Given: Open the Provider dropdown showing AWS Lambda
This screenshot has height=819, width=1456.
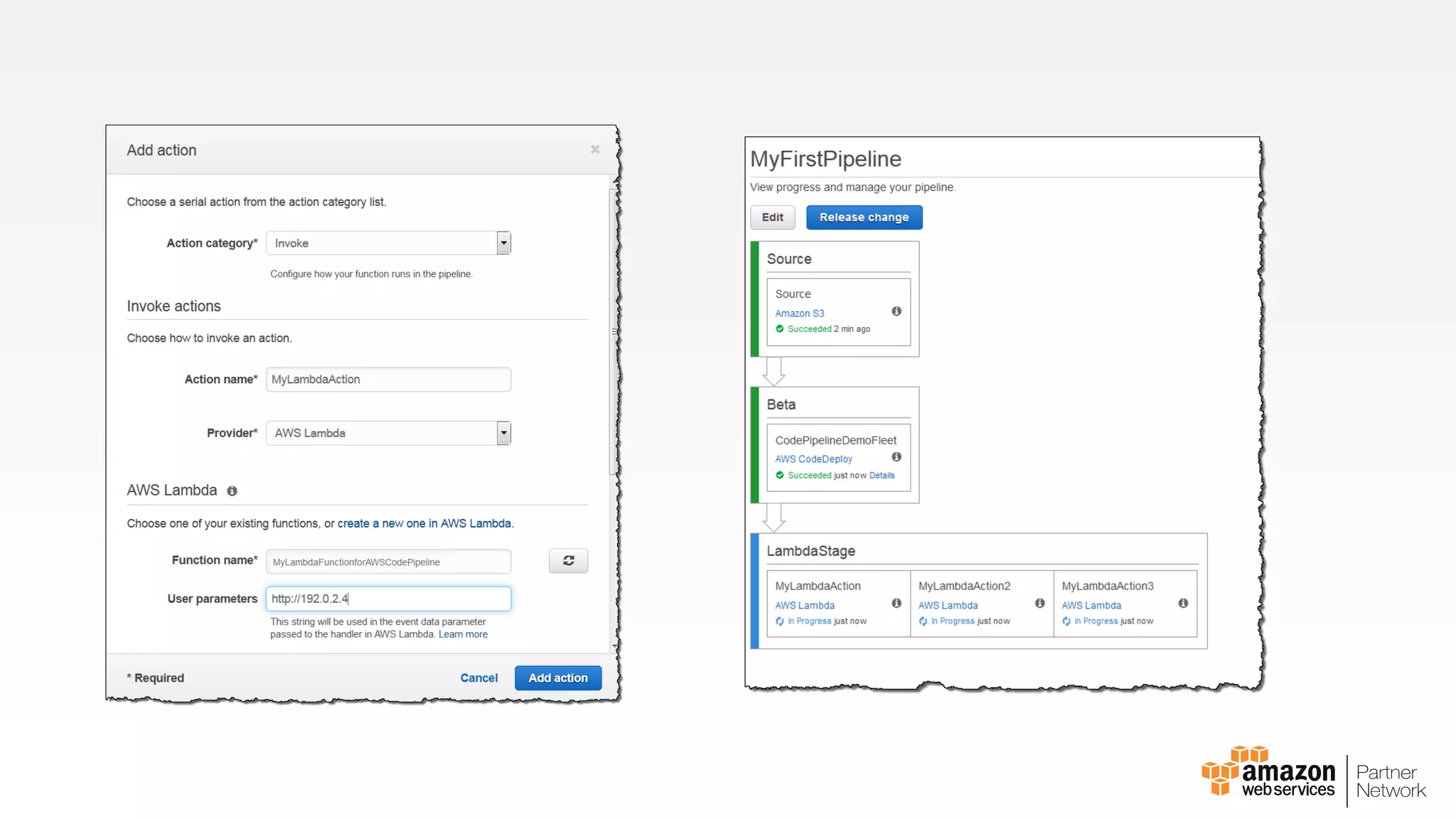Looking at the screenshot, I should pyautogui.click(x=388, y=433).
